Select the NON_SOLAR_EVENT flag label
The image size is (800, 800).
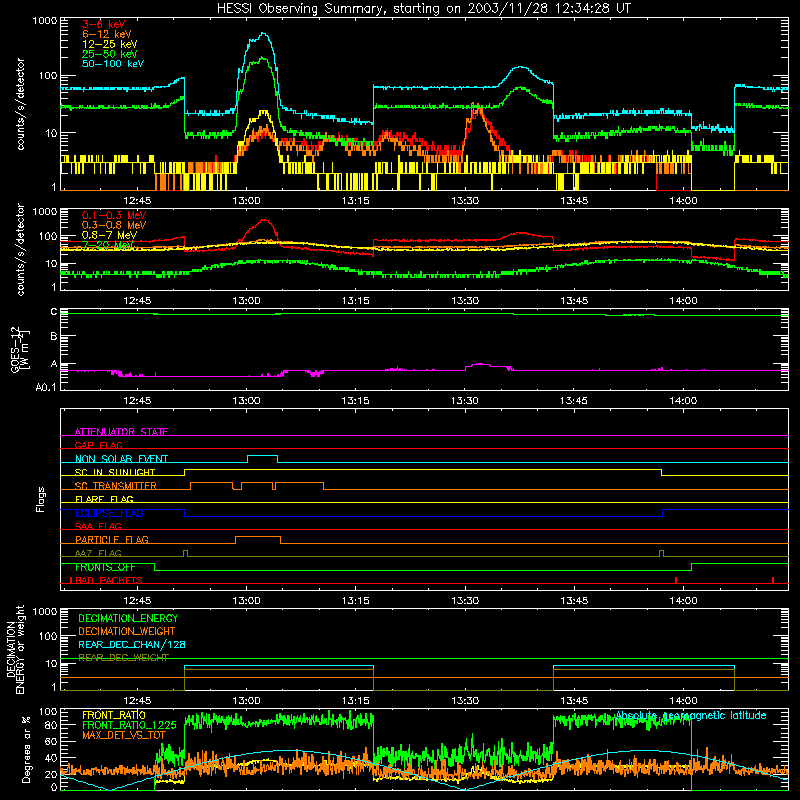[121, 459]
